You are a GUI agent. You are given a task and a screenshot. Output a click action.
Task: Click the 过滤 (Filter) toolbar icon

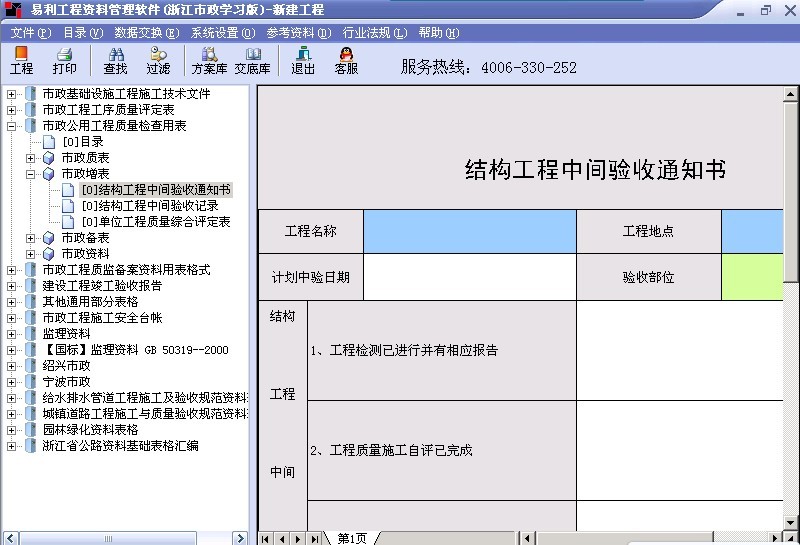coord(158,60)
